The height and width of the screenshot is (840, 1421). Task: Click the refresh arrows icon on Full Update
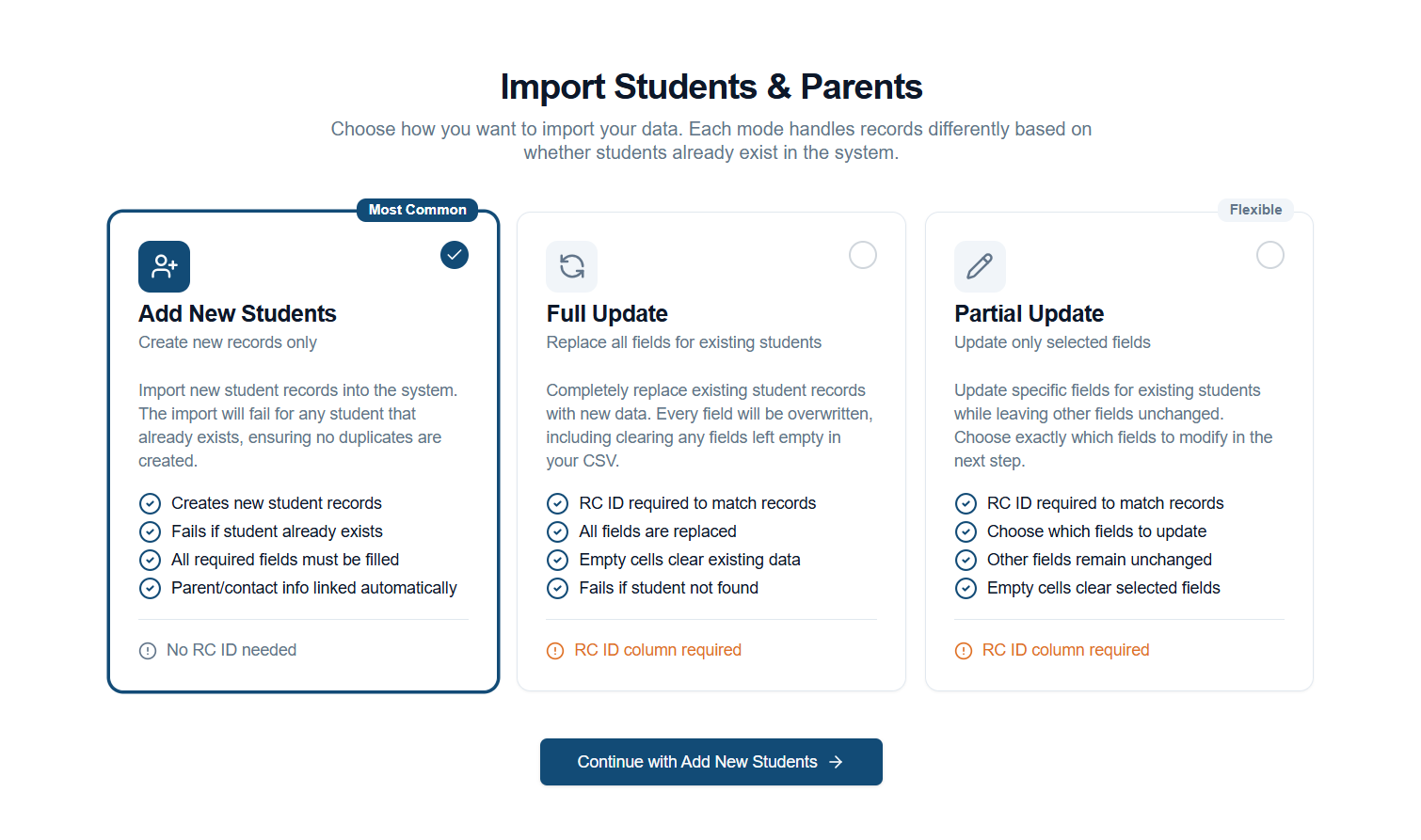pyautogui.click(x=572, y=266)
